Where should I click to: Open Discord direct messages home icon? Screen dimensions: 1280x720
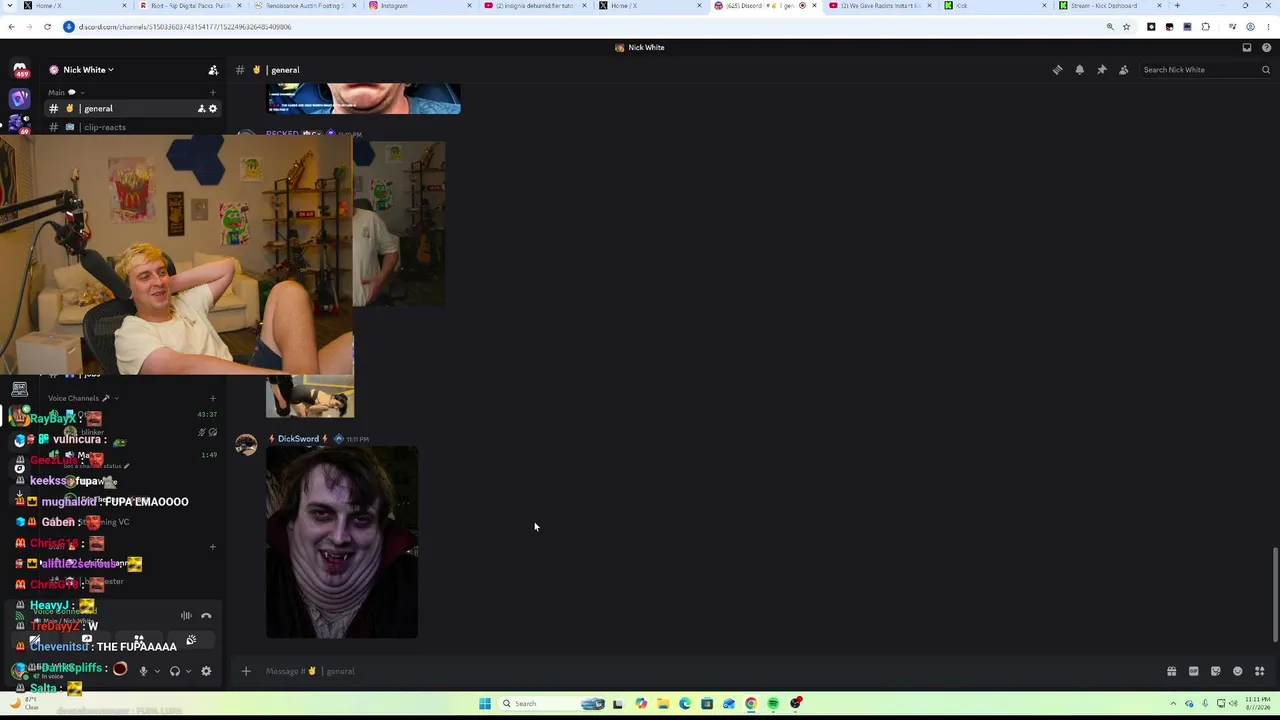(20, 70)
